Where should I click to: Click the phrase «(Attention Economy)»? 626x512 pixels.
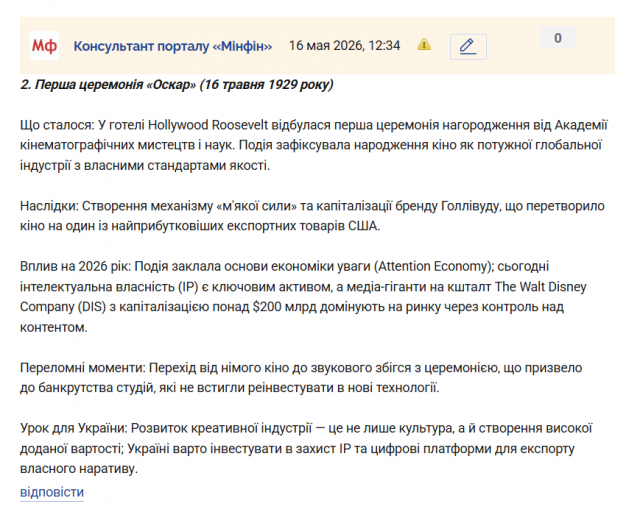tap(434, 266)
